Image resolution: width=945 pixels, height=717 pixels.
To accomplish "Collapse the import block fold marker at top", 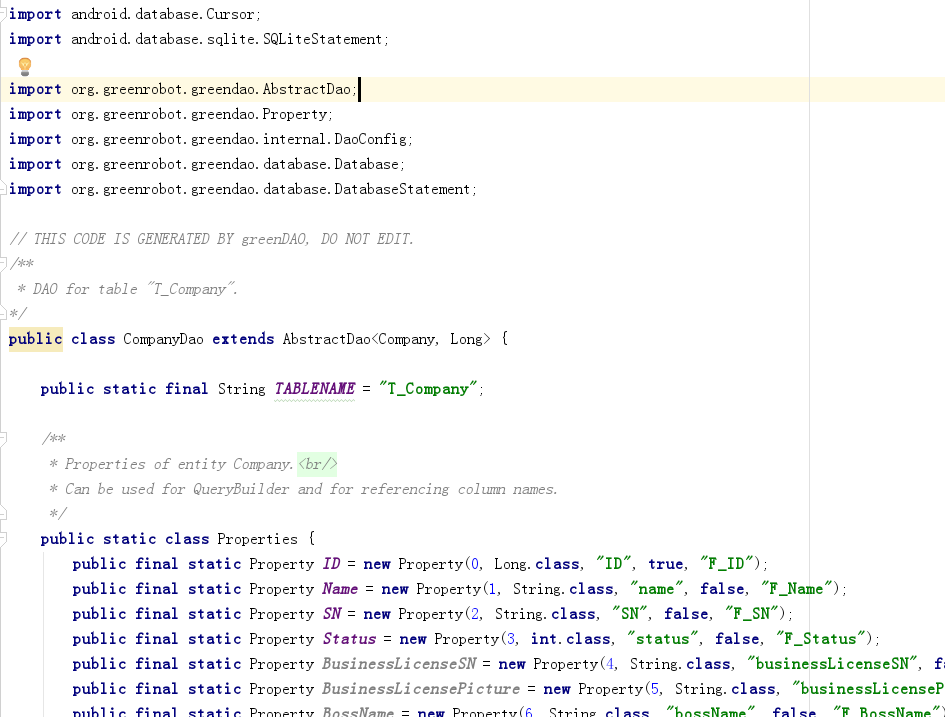I will click(3, 13).
